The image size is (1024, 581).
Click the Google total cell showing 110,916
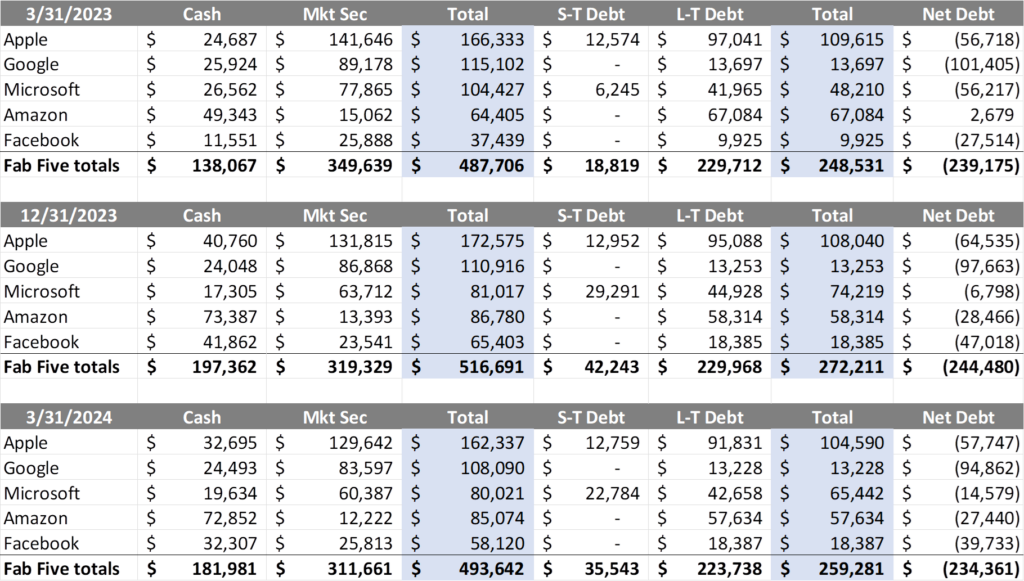coord(468,266)
